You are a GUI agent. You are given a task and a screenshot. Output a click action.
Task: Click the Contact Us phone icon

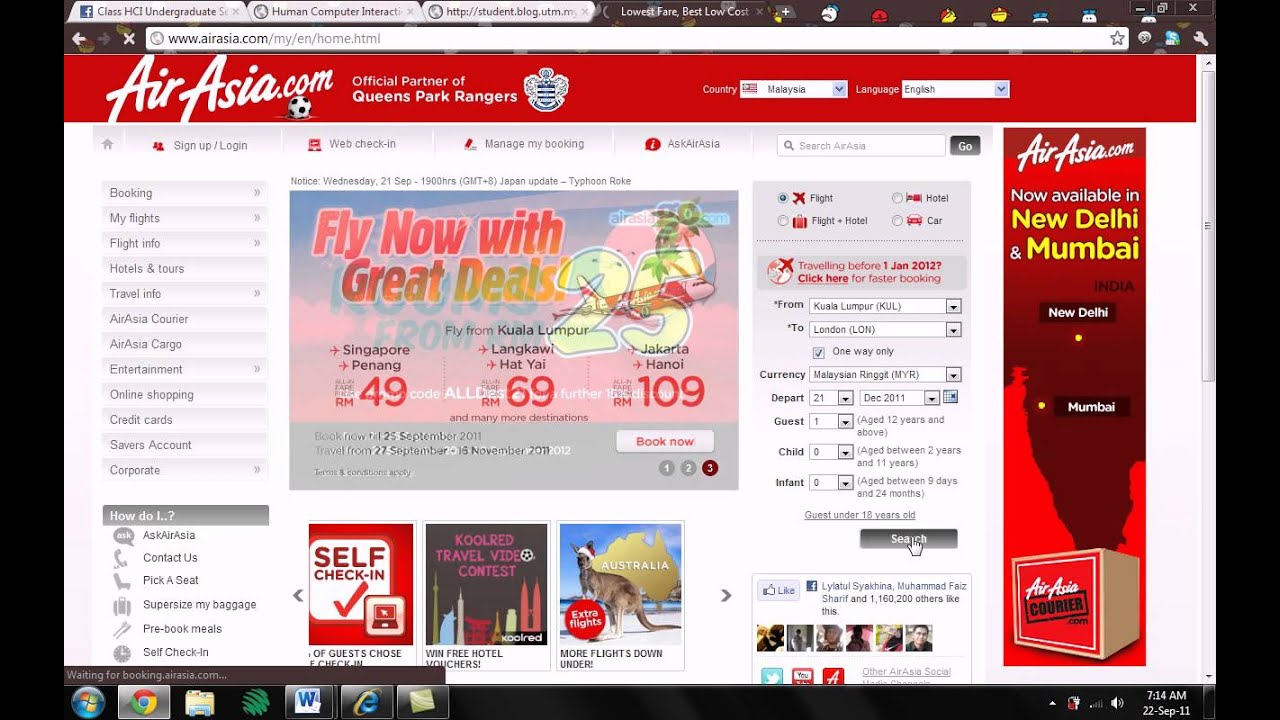[122, 558]
